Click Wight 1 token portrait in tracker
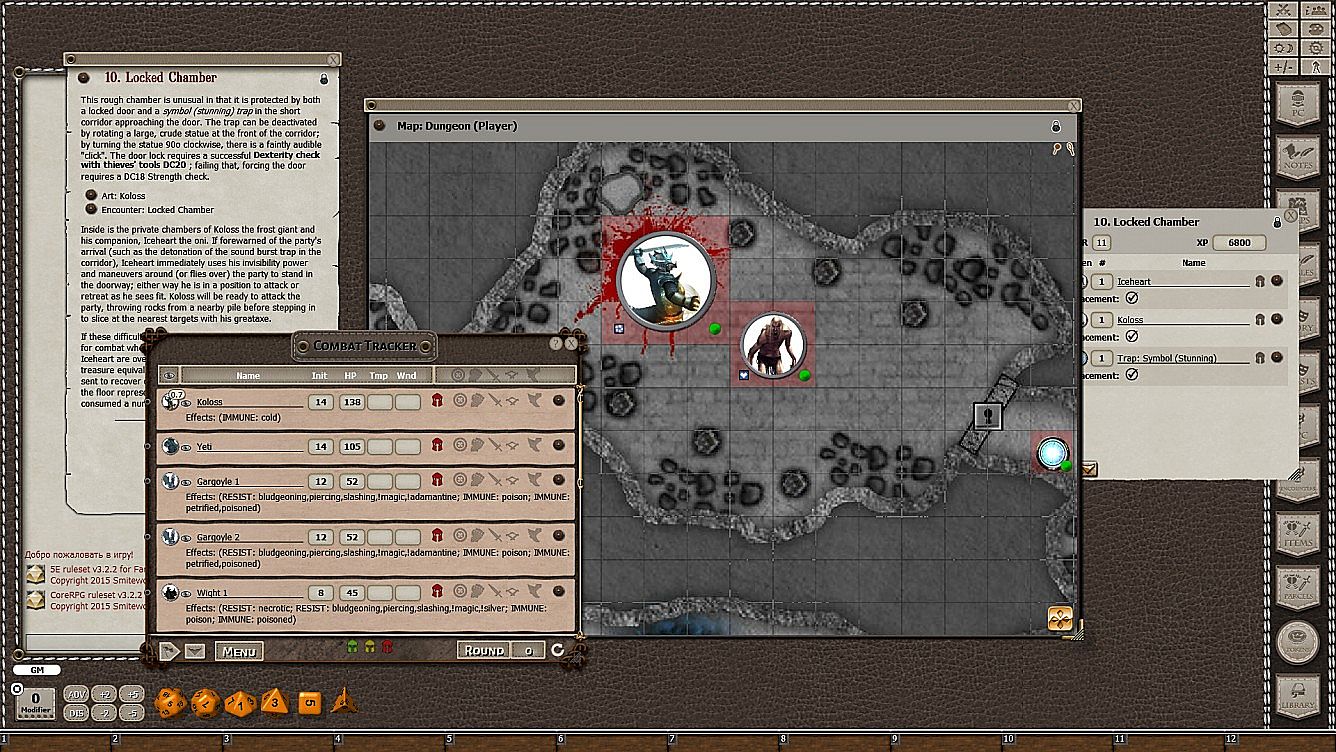Viewport: 1336px width, 752px height. click(170, 592)
